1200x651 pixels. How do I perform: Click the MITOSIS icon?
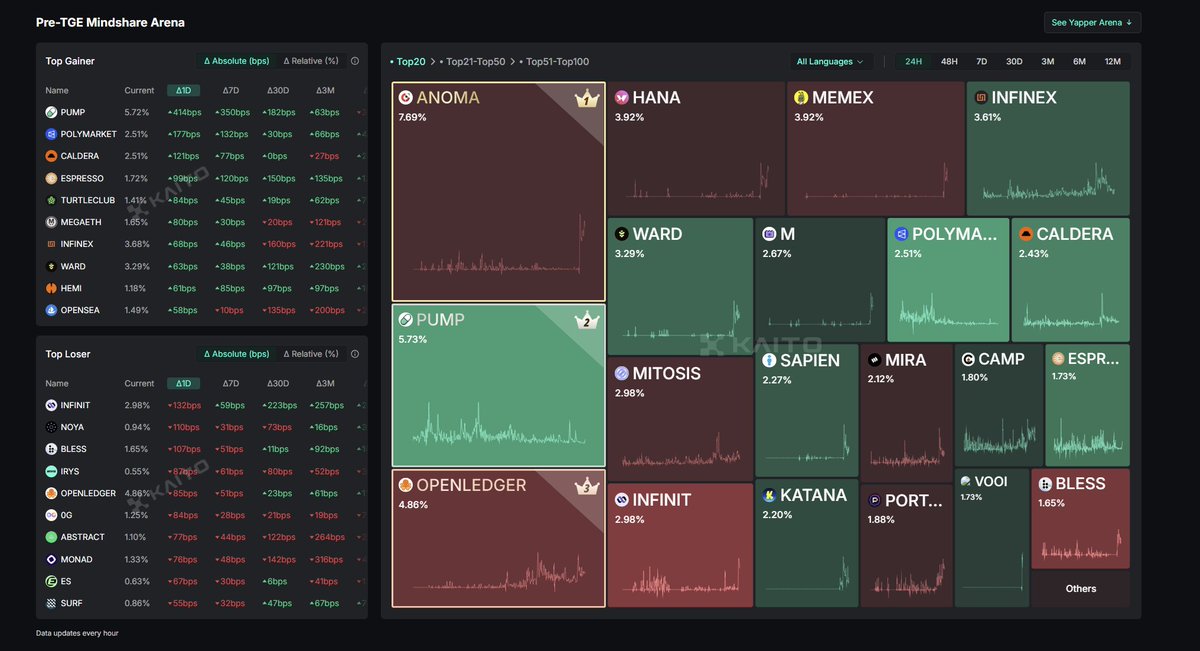tap(622, 373)
